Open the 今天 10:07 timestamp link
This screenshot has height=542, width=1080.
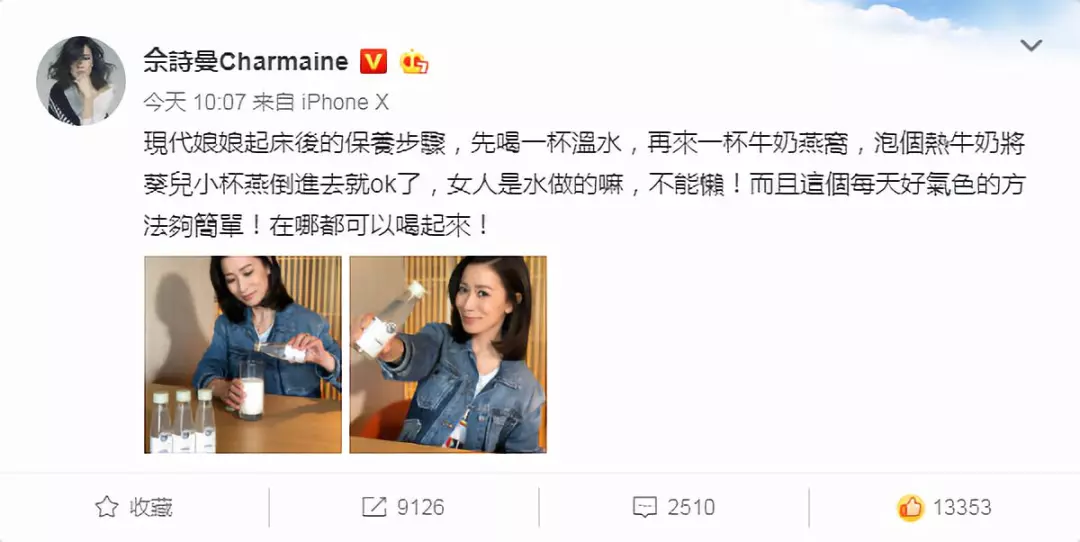pos(194,102)
